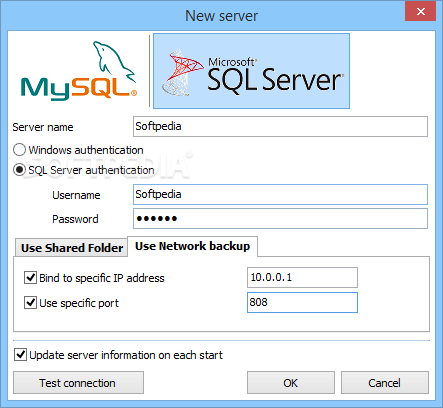Screen dimensions: 443x408
Task: Select the Microsoft SQL Server logo
Action: (x=251, y=71)
